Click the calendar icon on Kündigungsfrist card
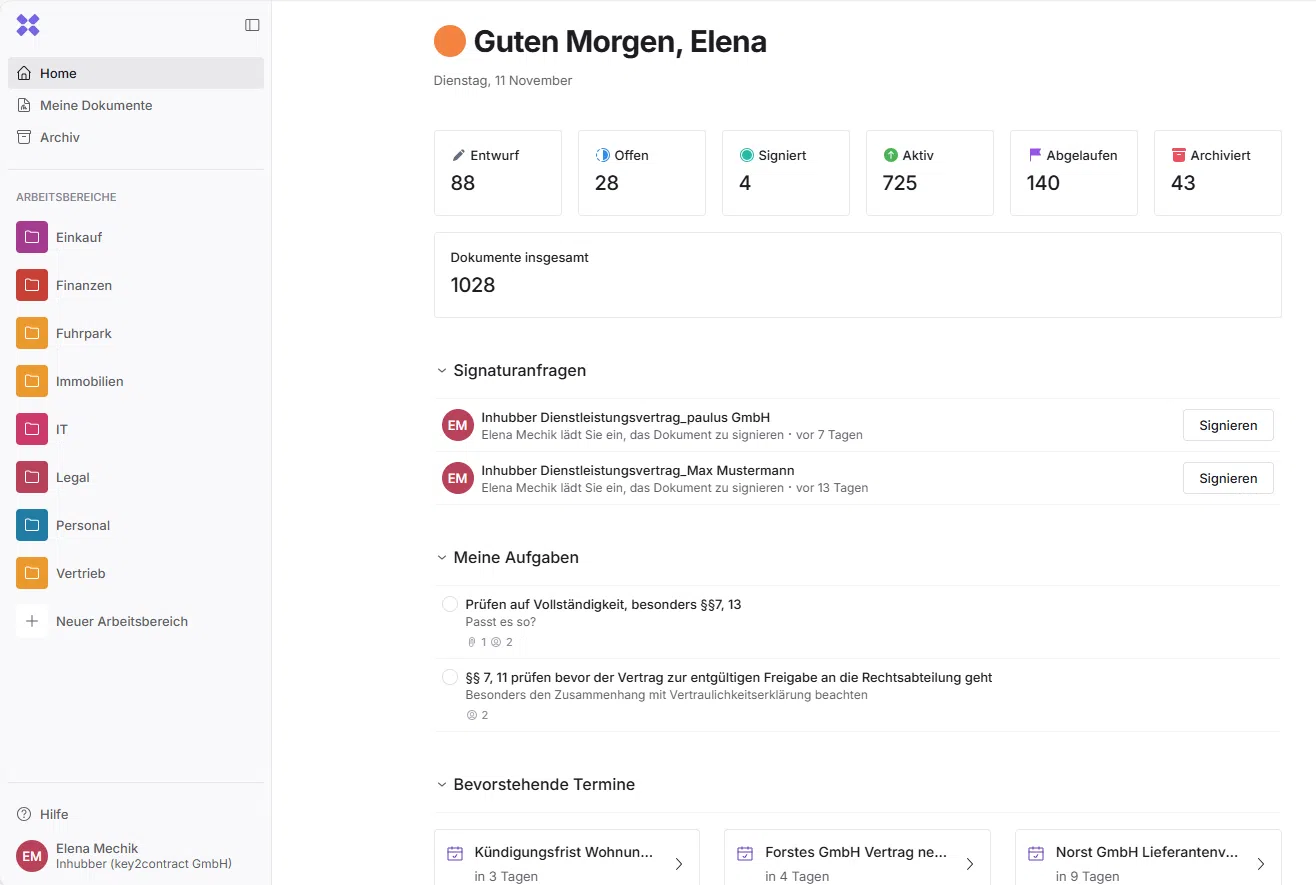1316x885 pixels. pyautogui.click(x=455, y=853)
